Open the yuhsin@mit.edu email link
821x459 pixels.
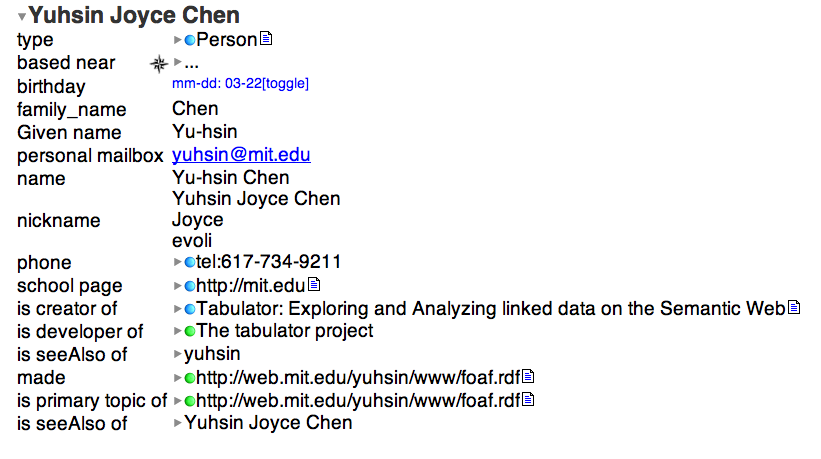241,155
